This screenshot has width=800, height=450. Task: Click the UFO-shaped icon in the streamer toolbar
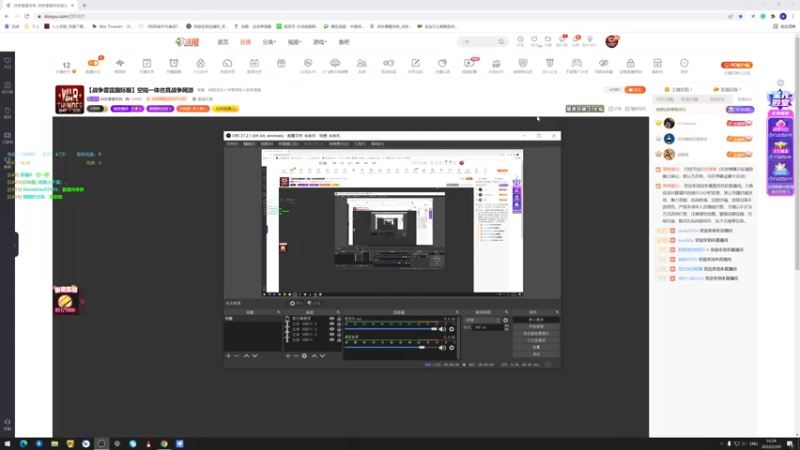point(335,63)
